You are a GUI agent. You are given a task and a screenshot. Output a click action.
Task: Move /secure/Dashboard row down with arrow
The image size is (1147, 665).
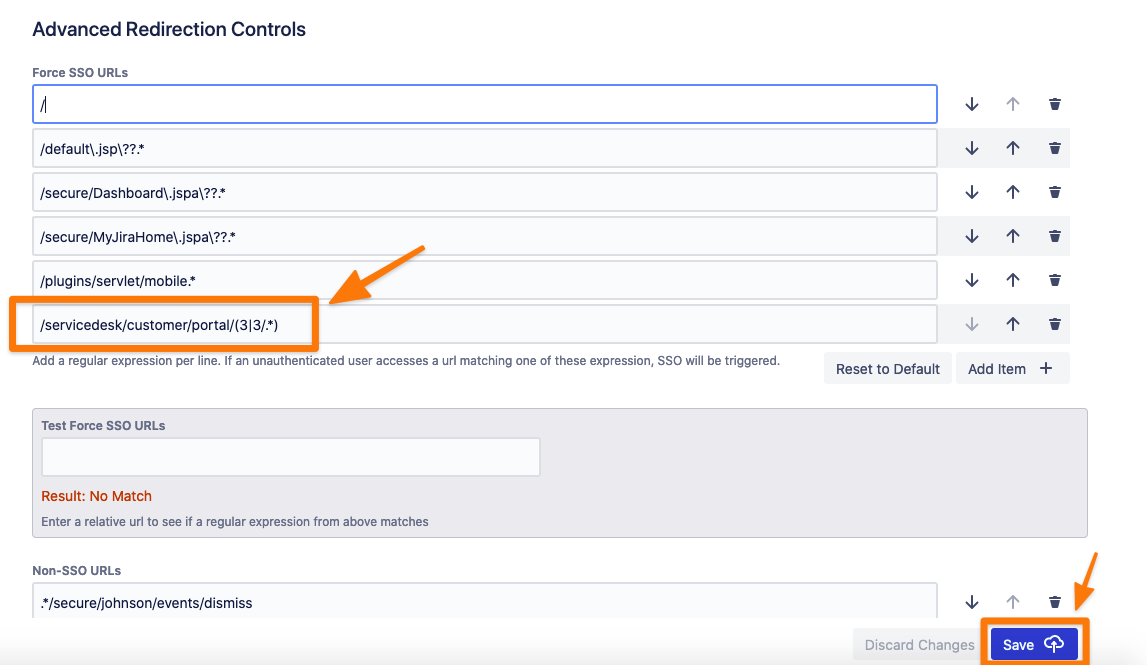[x=971, y=192]
